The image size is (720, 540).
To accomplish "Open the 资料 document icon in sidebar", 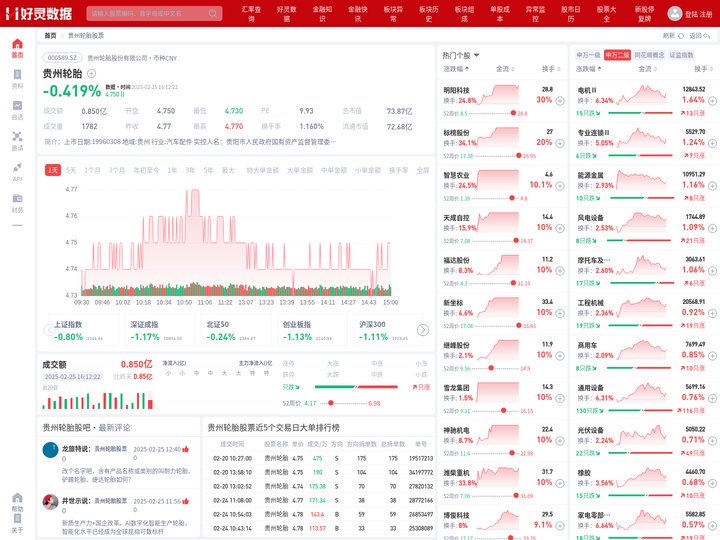I will (17, 75).
